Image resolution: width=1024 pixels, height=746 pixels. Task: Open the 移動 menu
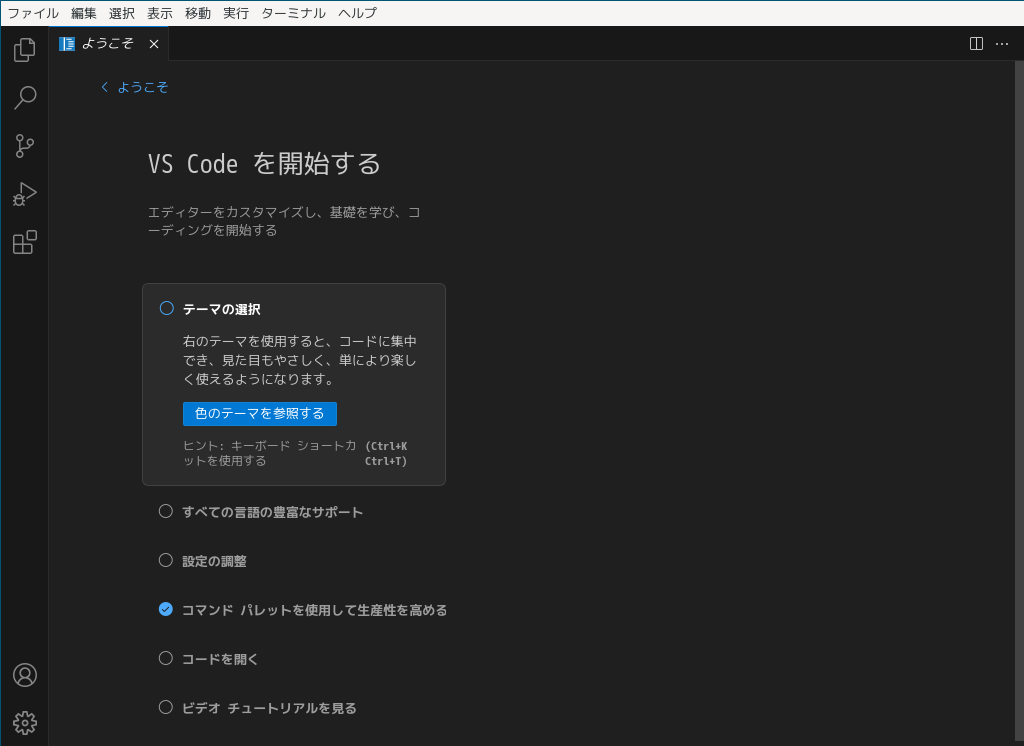(x=198, y=13)
